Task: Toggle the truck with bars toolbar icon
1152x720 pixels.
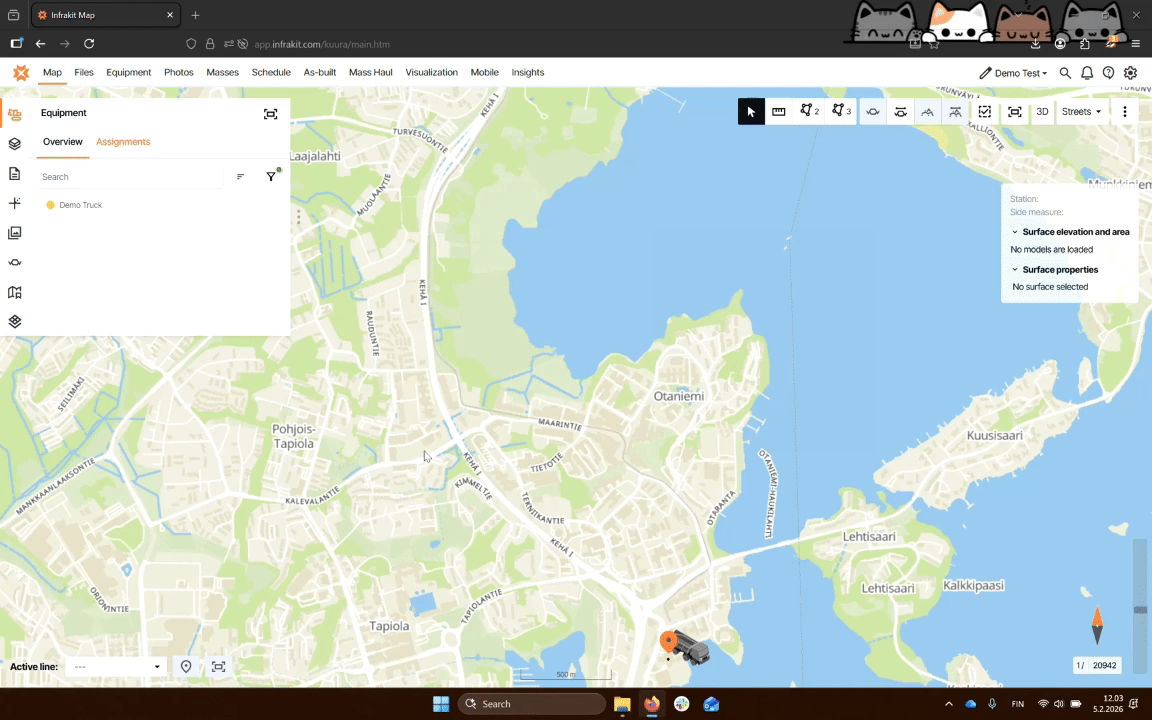Action: pos(901,112)
